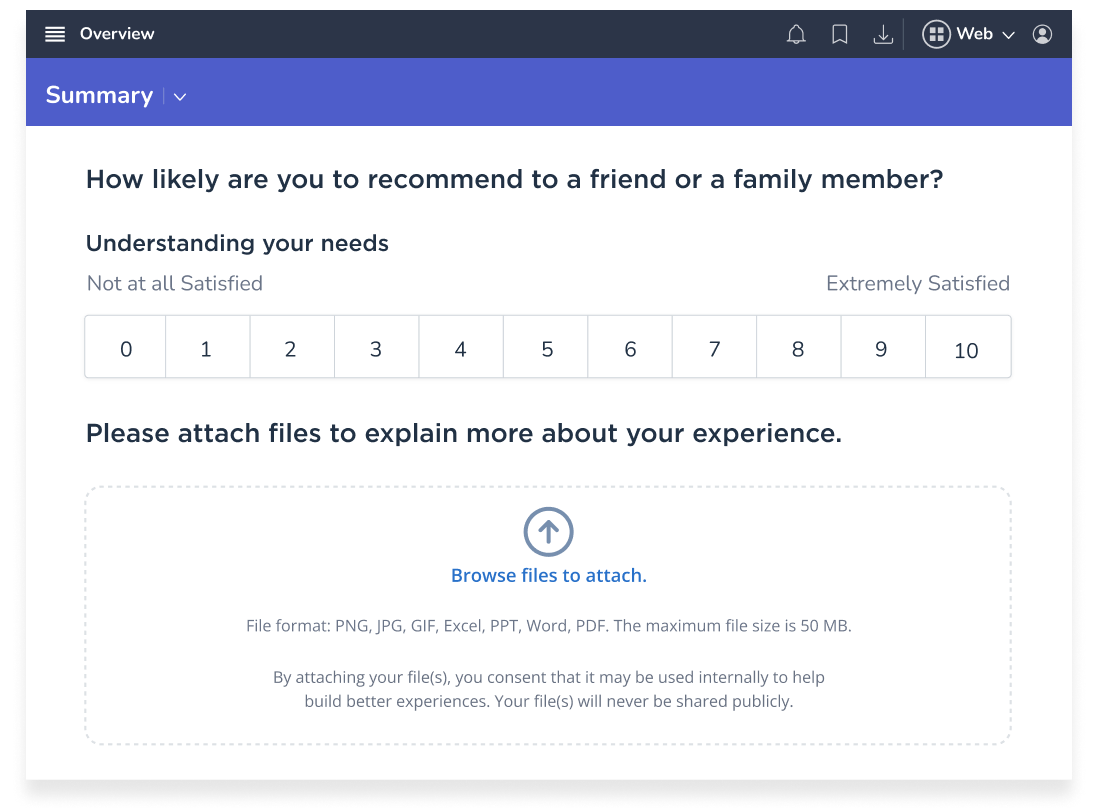Click the Please attach files heading
This screenshot has height=808, width=1104.
(x=463, y=434)
